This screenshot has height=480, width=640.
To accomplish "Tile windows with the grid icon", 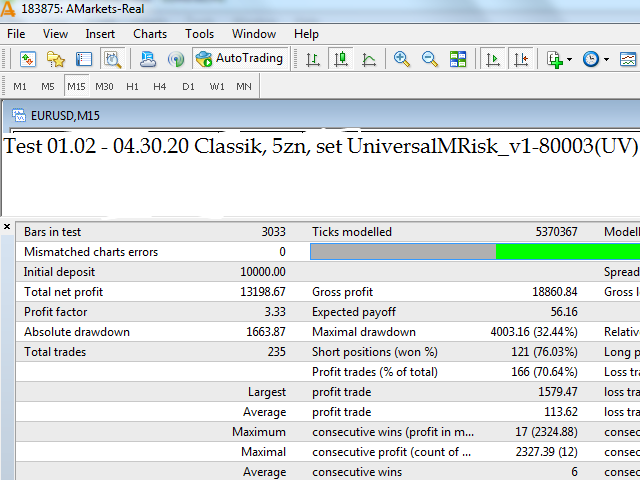I will pos(458,60).
